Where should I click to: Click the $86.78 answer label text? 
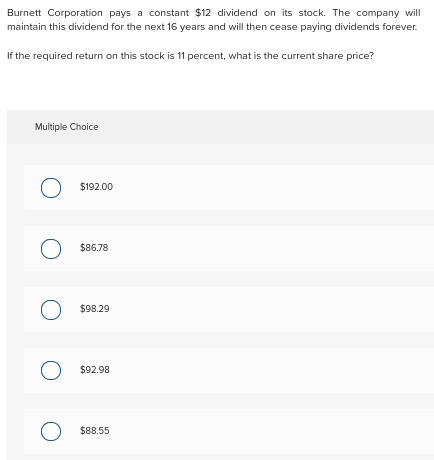[94, 248]
